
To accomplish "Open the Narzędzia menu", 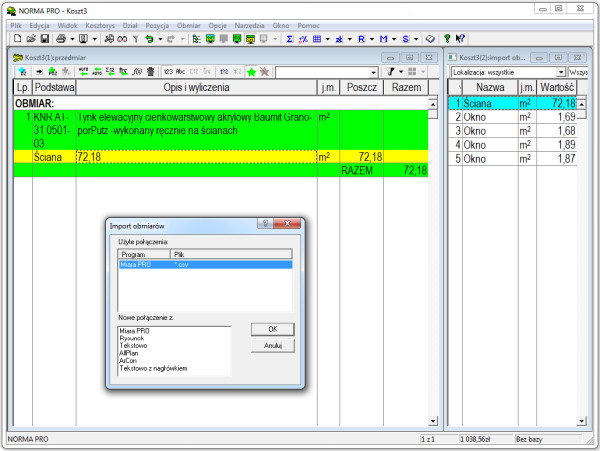I will (251, 23).
